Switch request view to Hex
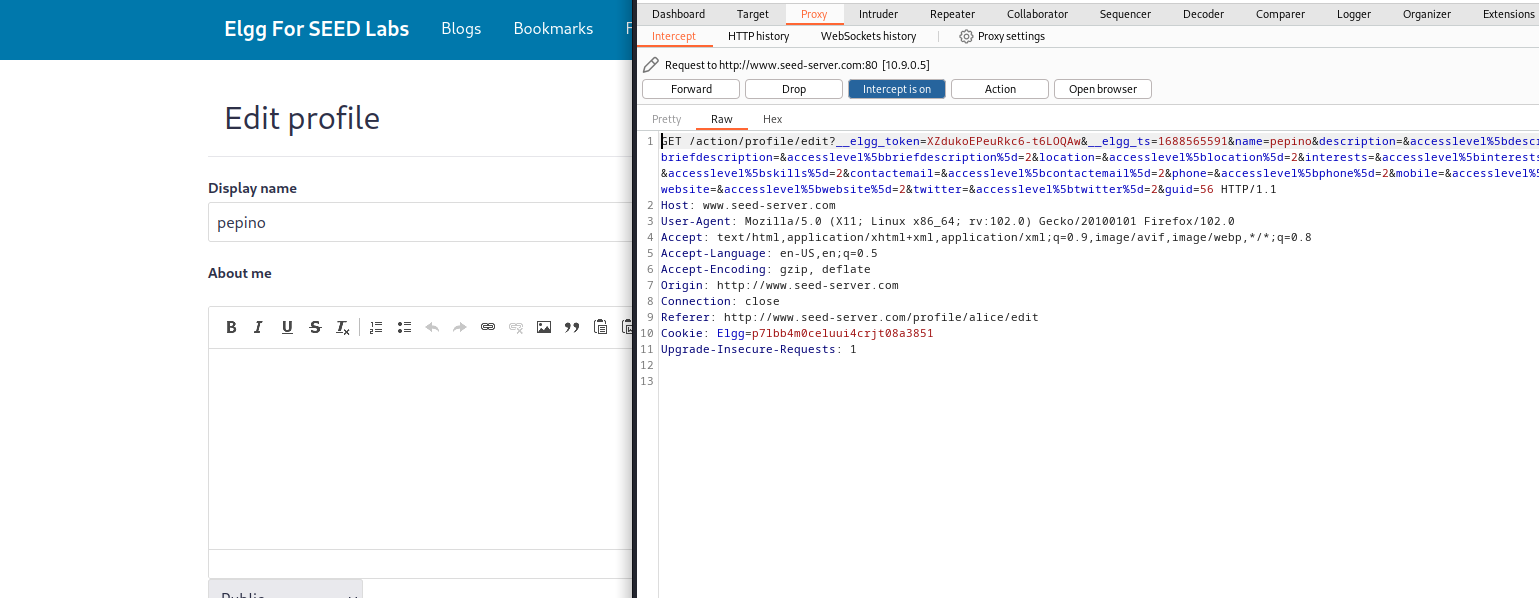1539x598 pixels. tap(773, 119)
